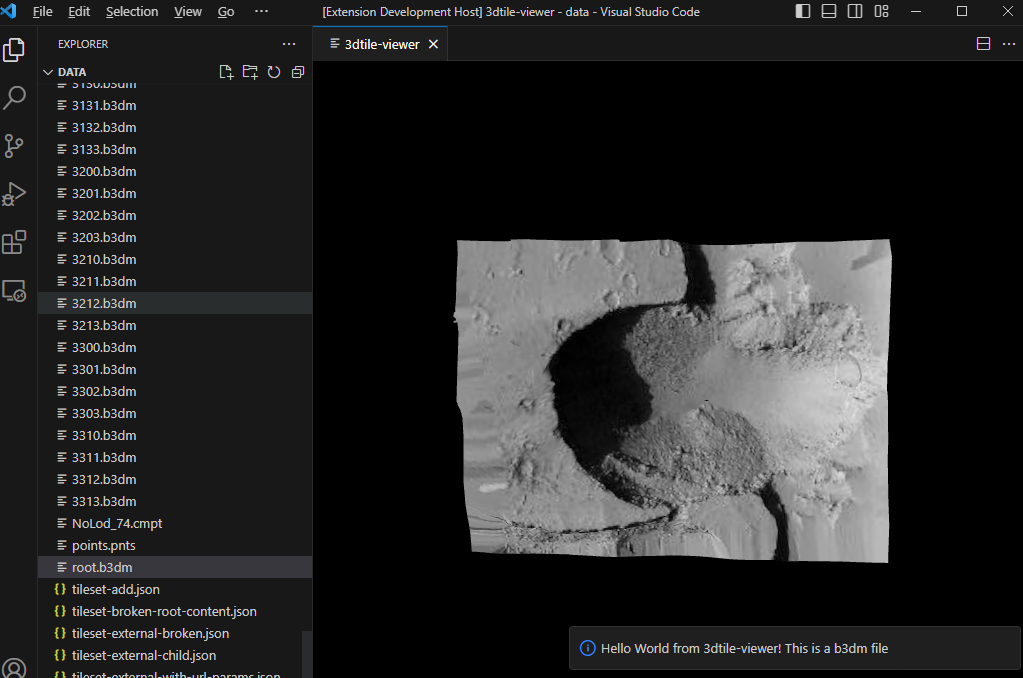Open the Run and Debug view
The height and width of the screenshot is (678, 1023).
(x=15, y=194)
